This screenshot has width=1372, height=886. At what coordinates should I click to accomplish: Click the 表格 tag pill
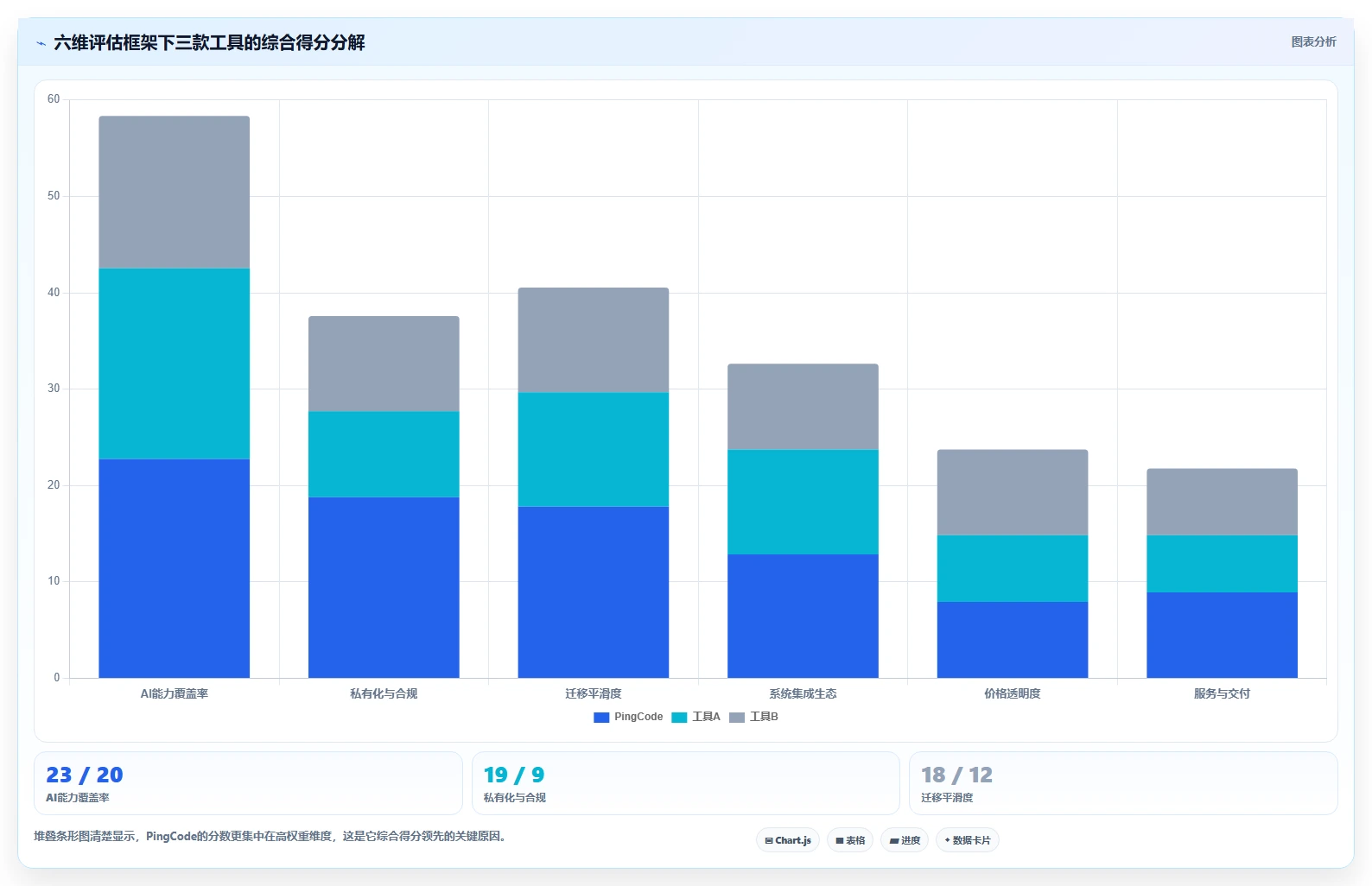coord(850,840)
